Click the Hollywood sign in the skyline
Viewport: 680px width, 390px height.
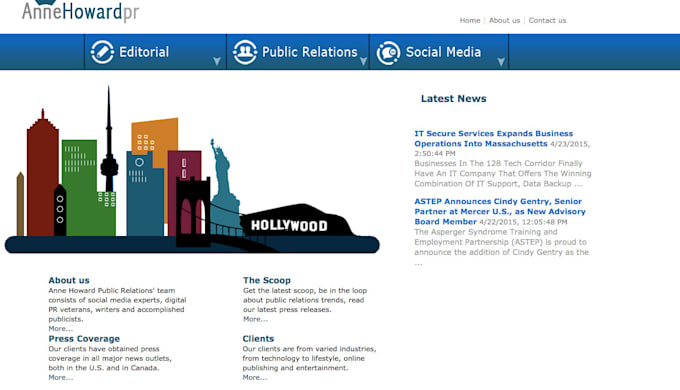click(x=289, y=226)
